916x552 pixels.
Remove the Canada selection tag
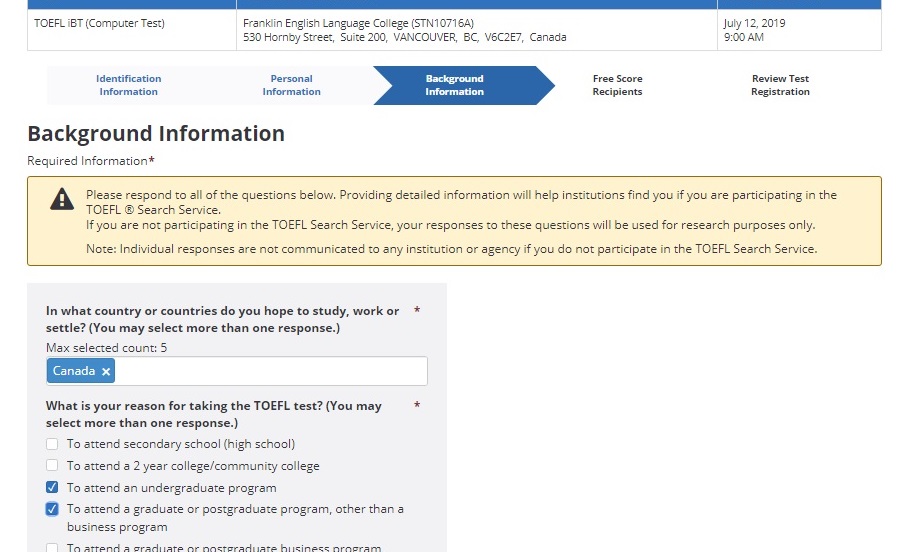coord(106,372)
